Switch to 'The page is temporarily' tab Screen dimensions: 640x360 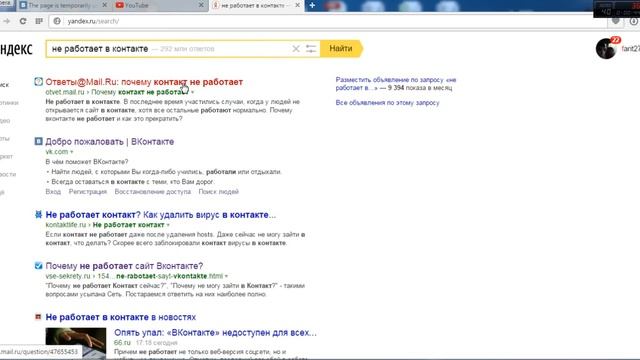click(63, 5)
